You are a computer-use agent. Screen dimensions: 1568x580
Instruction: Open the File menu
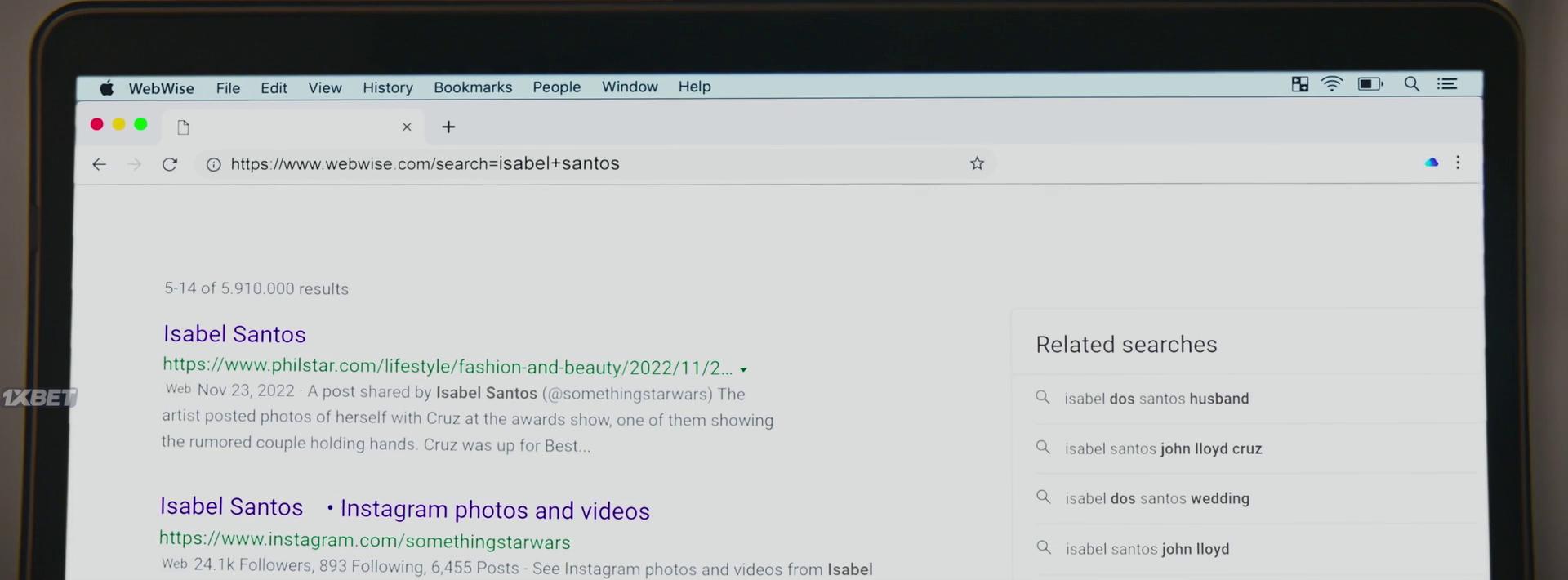pyautogui.click(x=228, y=88)
